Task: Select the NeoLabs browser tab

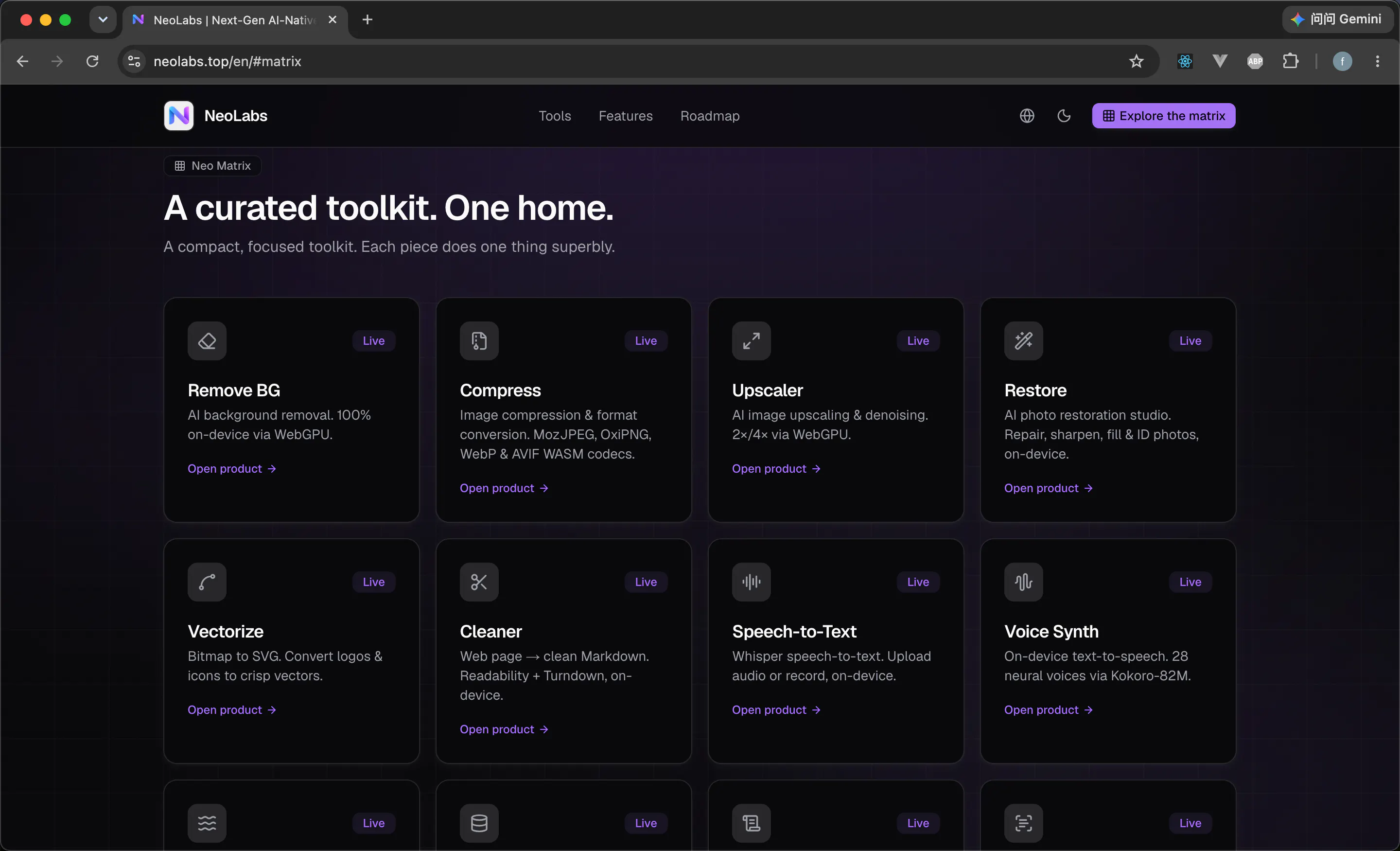Action: pos(234,20)
